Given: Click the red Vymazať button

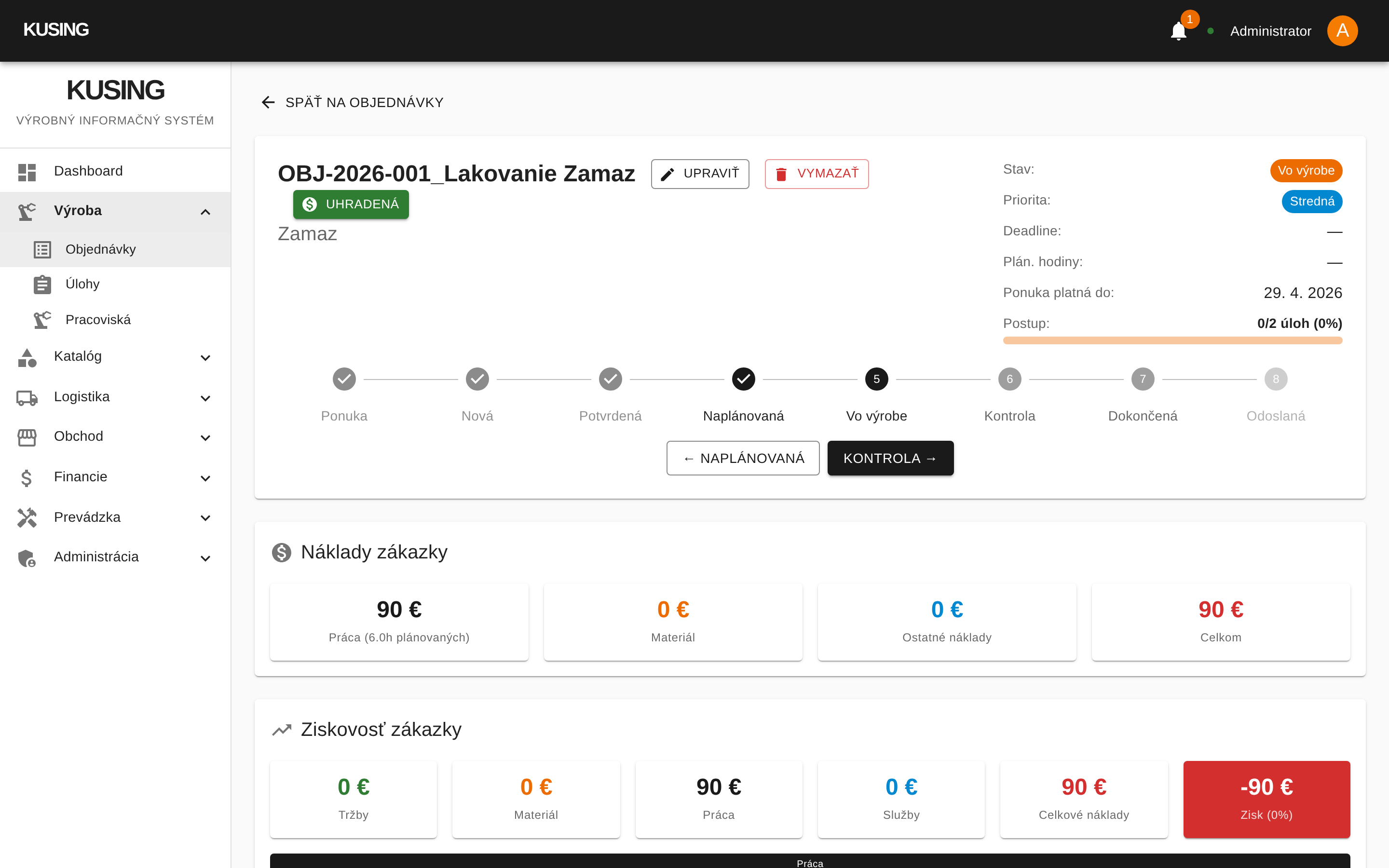Looking at the screenshot, I should pyautogui.click(x=816, y=174).
